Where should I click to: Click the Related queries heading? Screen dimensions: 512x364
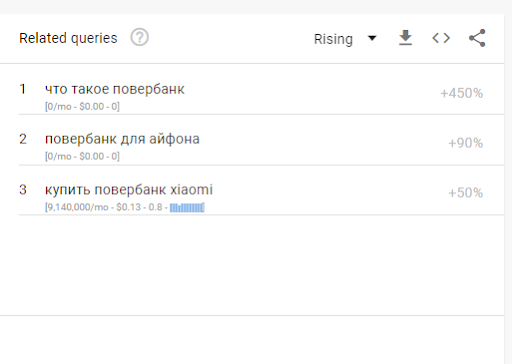pyautogui.click(x=68, y=38)
